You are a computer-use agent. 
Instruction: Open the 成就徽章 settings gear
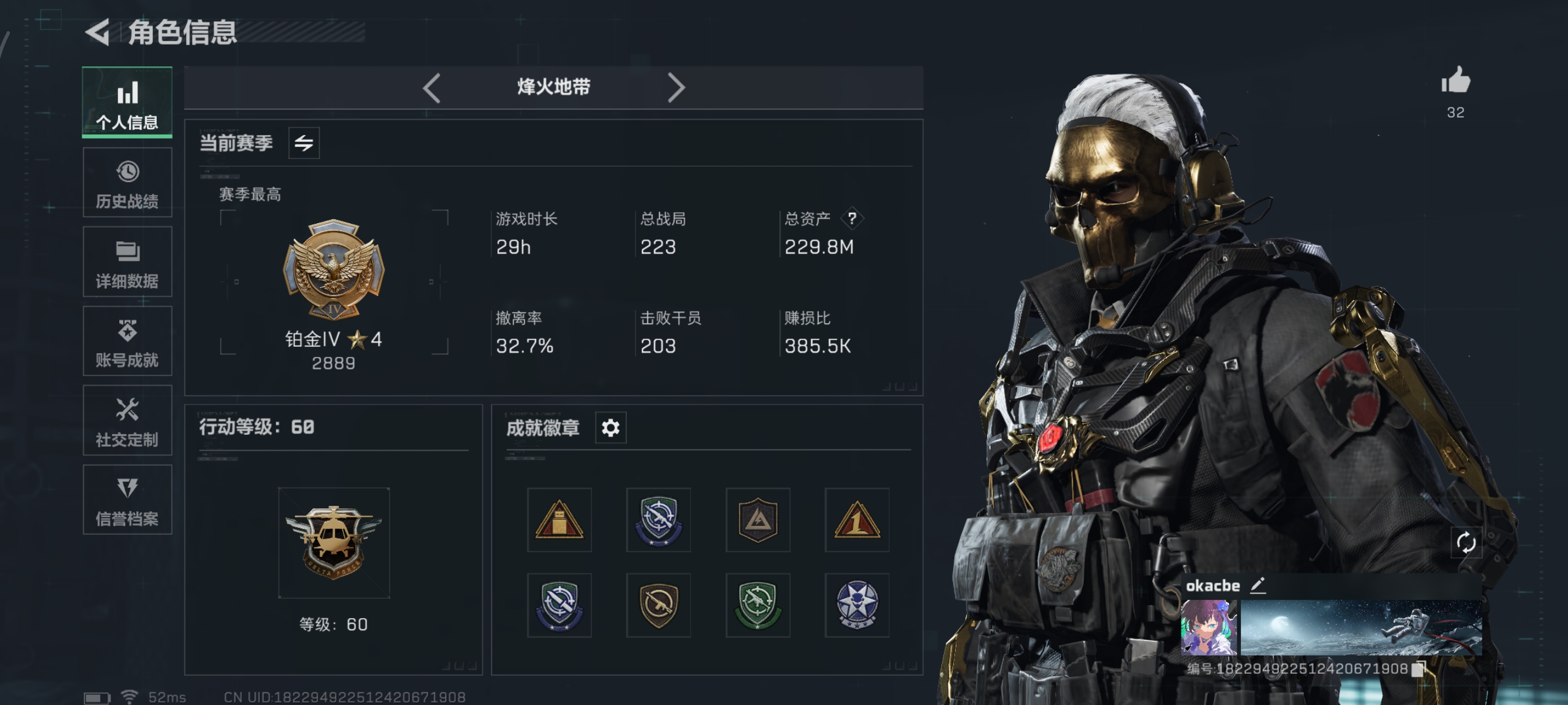point(611,428)
